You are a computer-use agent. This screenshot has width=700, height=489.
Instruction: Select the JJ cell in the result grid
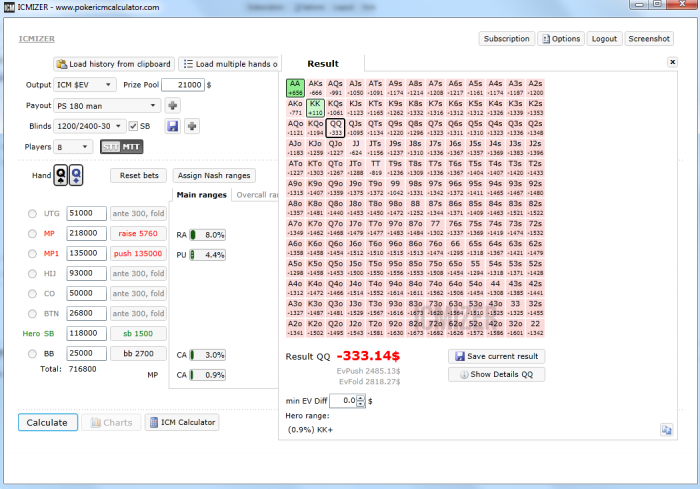355,148
